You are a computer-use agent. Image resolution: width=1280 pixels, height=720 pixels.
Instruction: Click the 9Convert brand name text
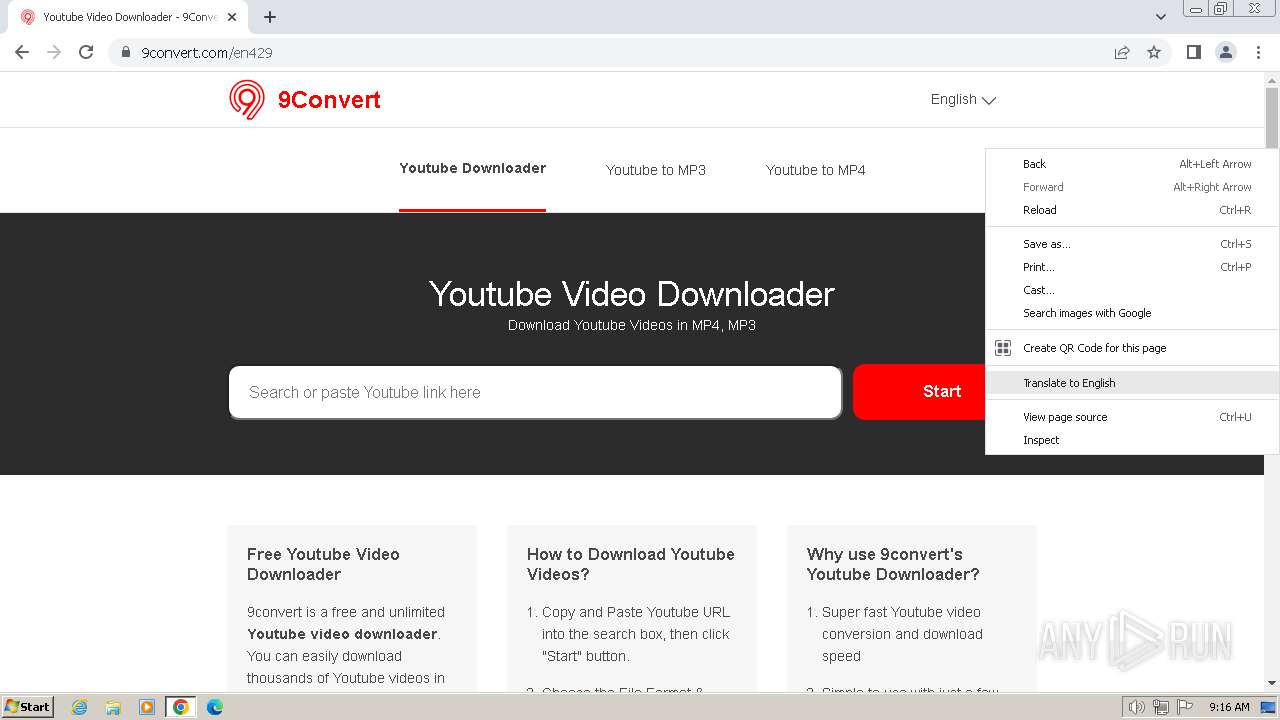pos(329,100)
